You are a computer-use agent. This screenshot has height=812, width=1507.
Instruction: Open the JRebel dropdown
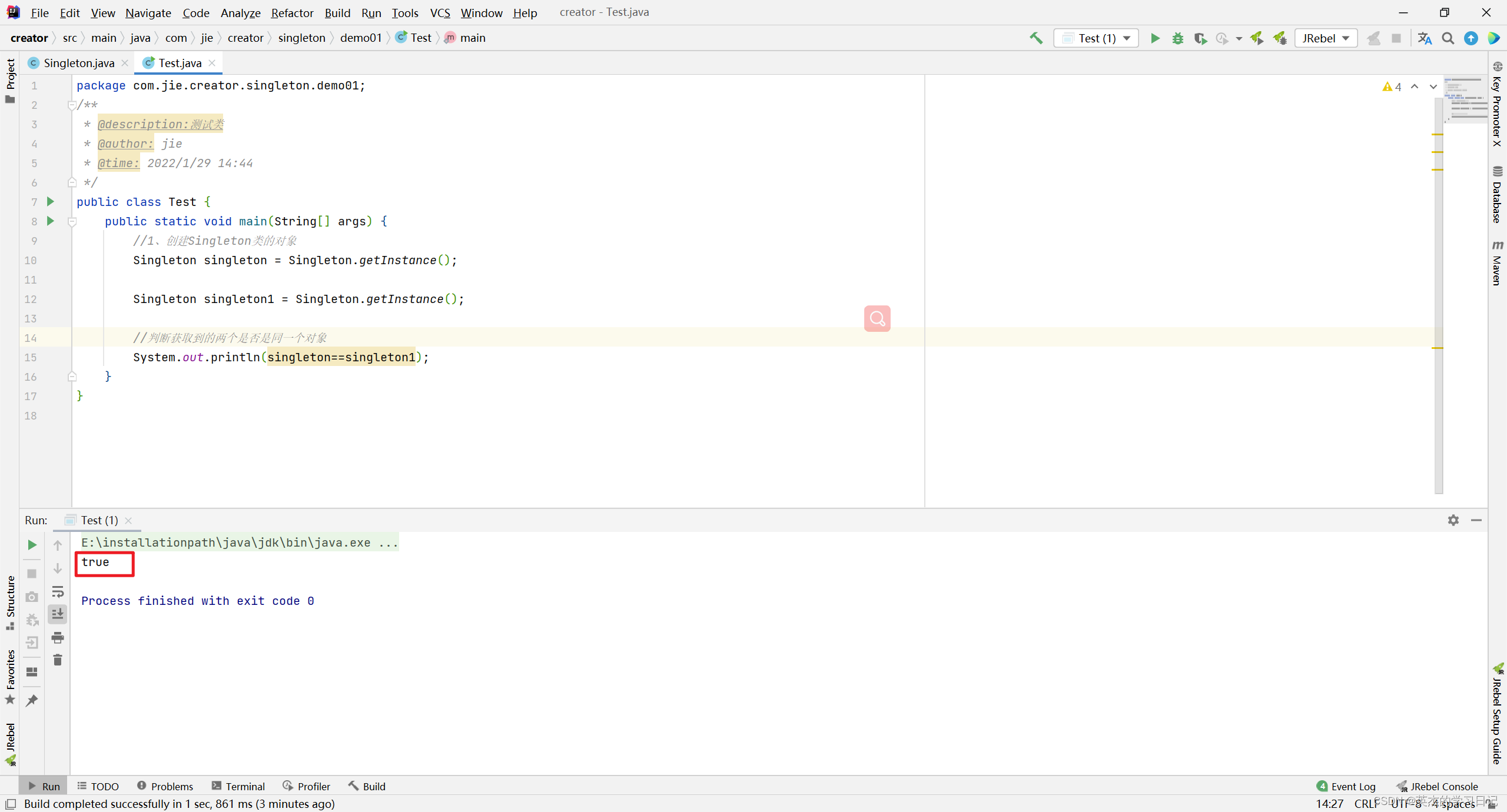(x=1326, y=38)
